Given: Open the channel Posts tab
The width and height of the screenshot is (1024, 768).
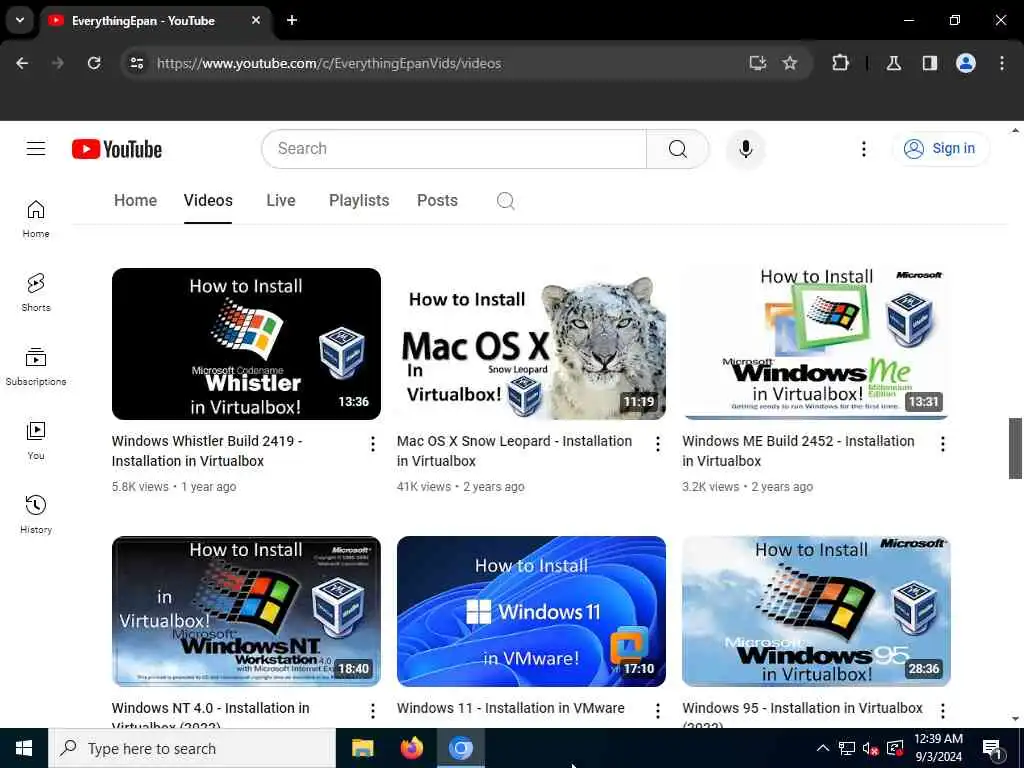Looking at the screenshot, I should [438, 200].
